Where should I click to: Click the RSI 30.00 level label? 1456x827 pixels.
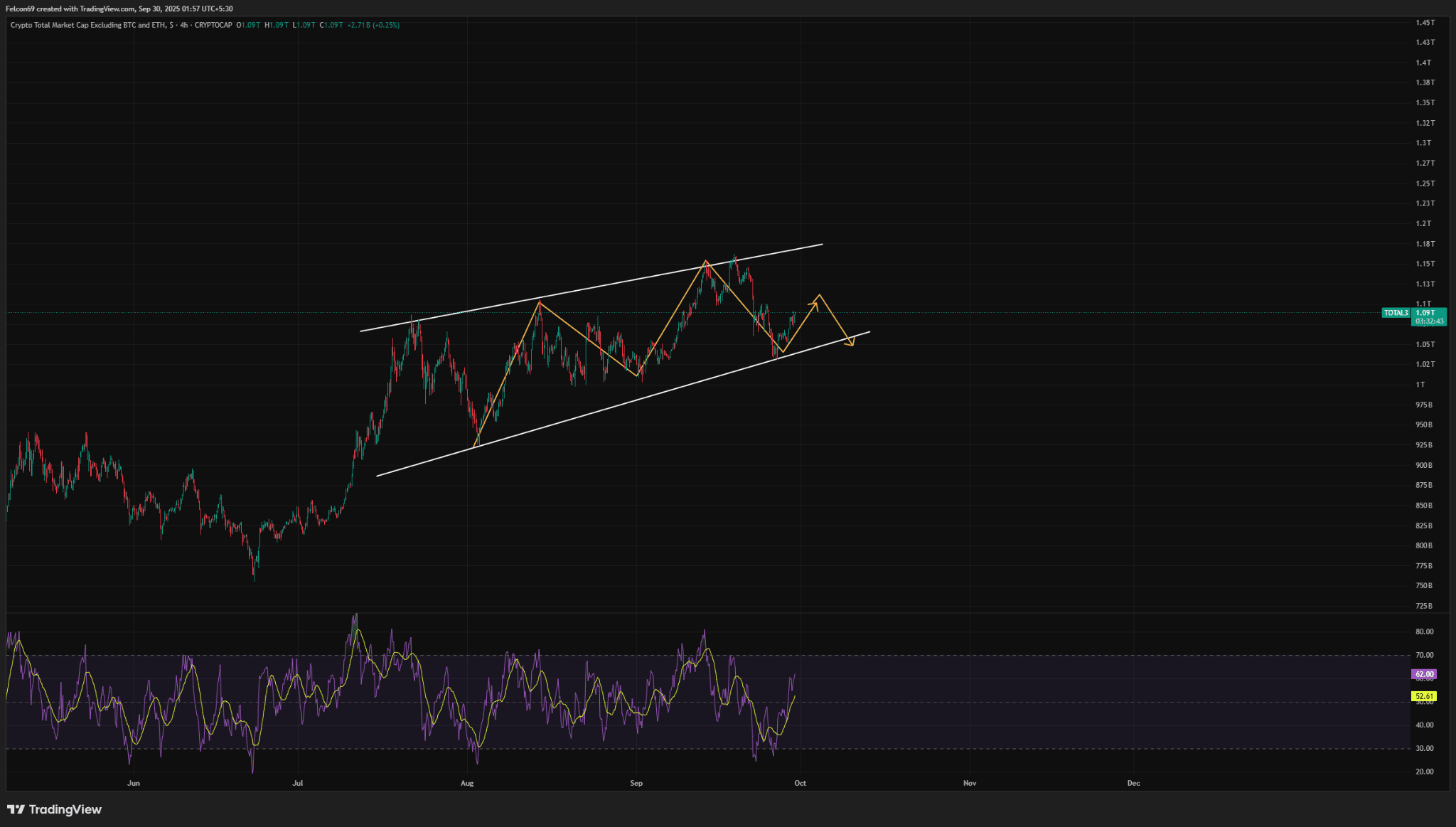[1424, 748]
